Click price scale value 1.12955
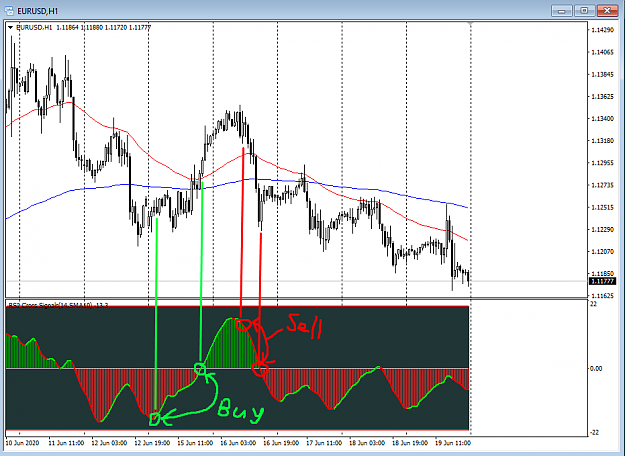 coord(603,163)
